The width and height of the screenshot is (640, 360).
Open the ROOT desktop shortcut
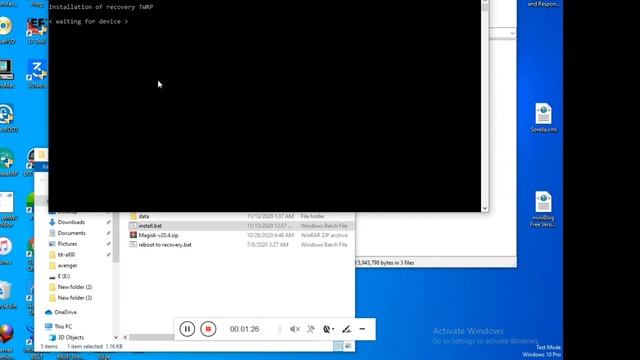pos(8,119)
